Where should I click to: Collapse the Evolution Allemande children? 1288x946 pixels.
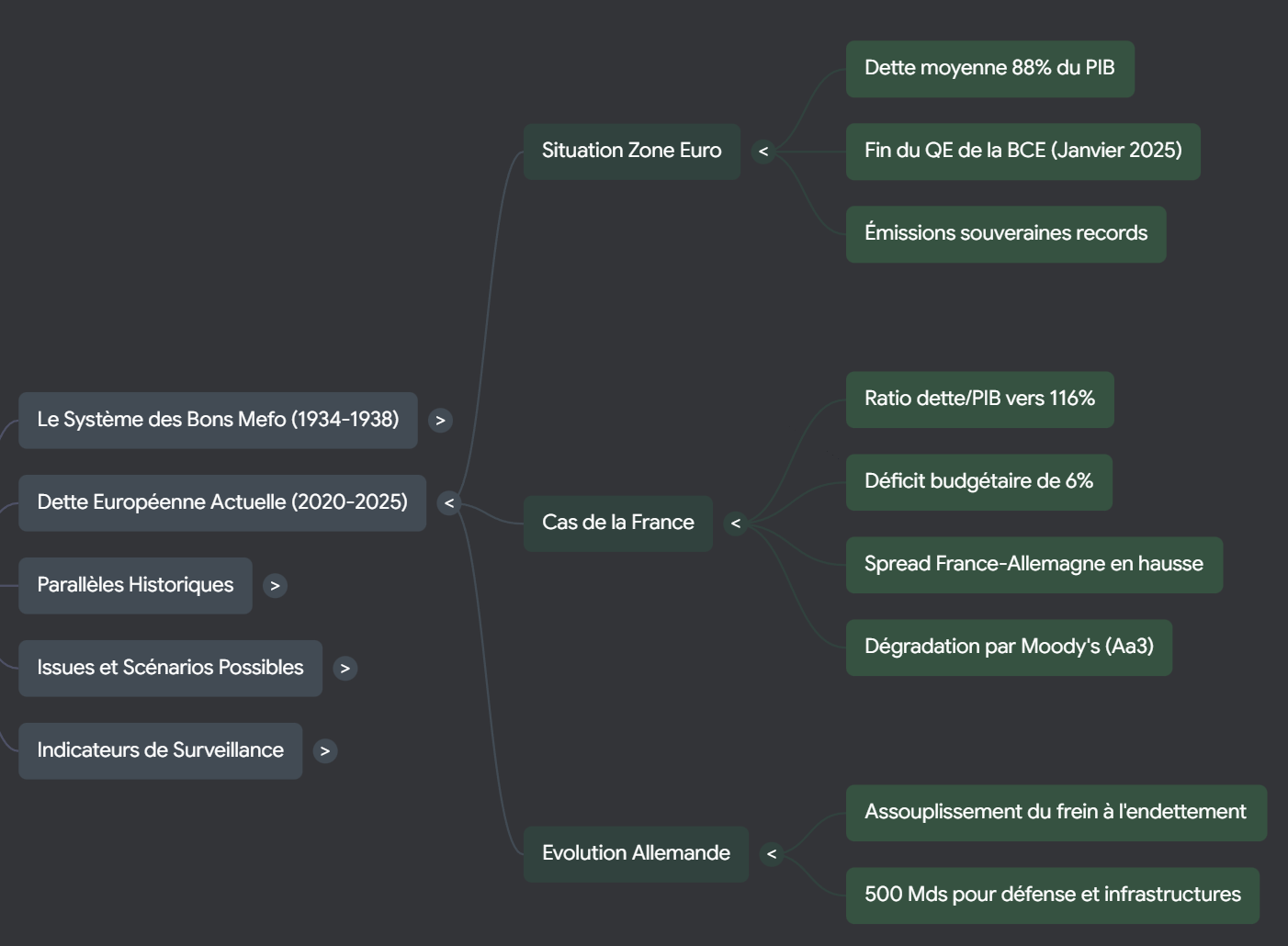coord(771,854)
